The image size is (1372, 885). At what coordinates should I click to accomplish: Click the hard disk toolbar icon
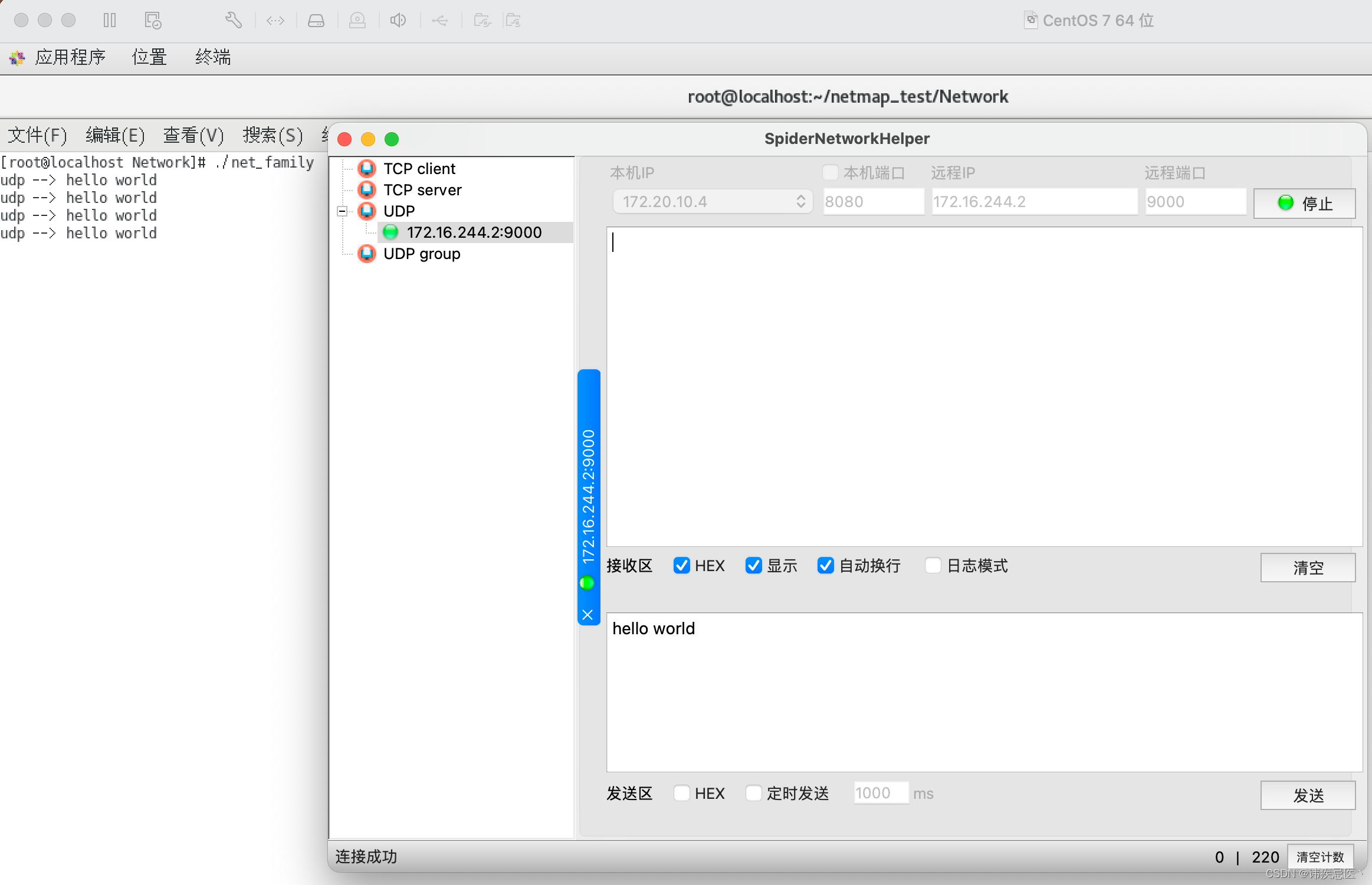click(316, 19)
